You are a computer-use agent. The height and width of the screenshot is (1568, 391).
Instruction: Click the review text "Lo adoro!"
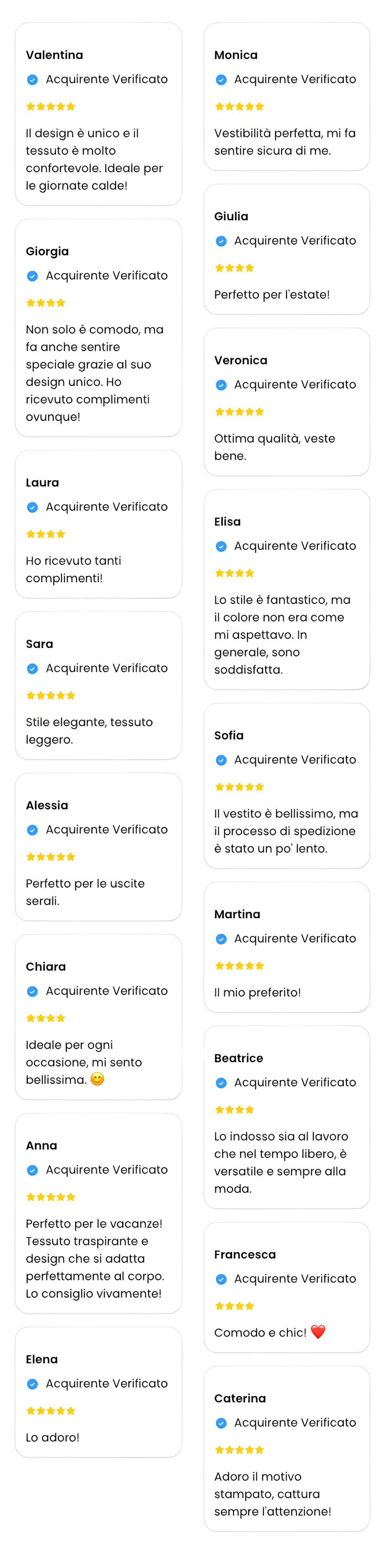[x=53, y=1438]
